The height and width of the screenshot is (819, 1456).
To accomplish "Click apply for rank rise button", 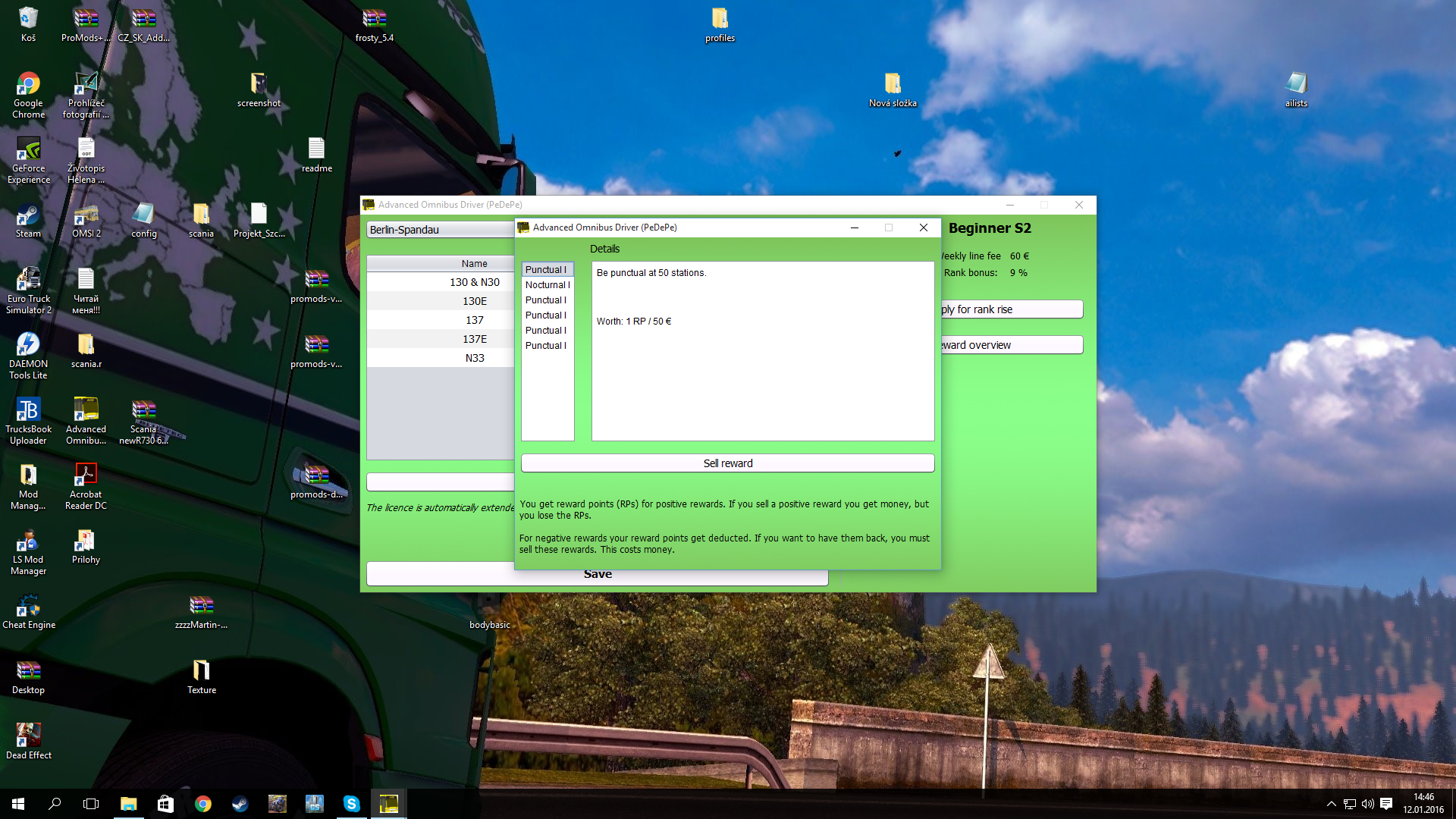I will 1012,309.
